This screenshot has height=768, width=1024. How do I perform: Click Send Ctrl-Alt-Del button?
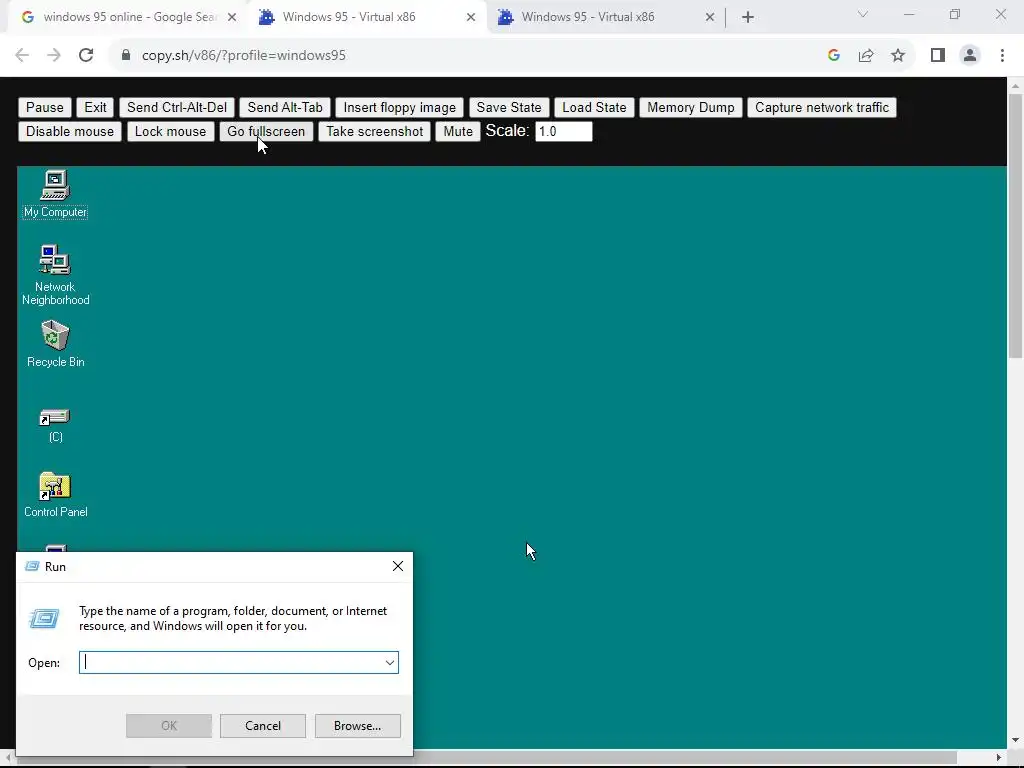pos(176,108)
